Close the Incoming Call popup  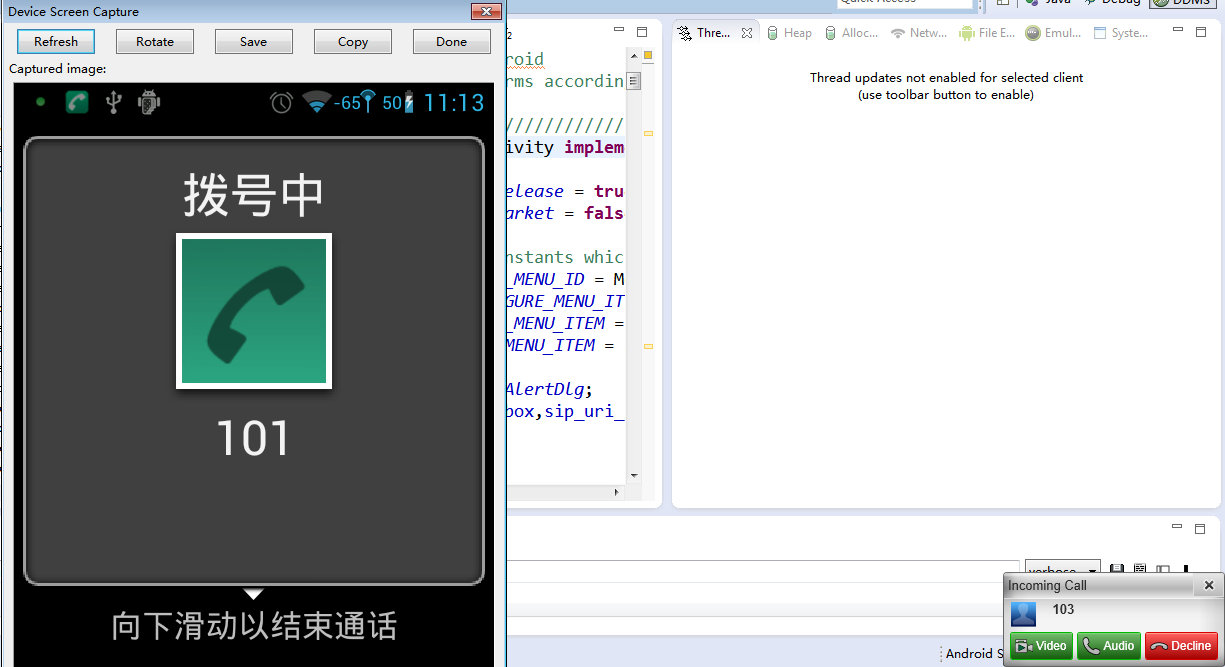(x=1208, y=586)
